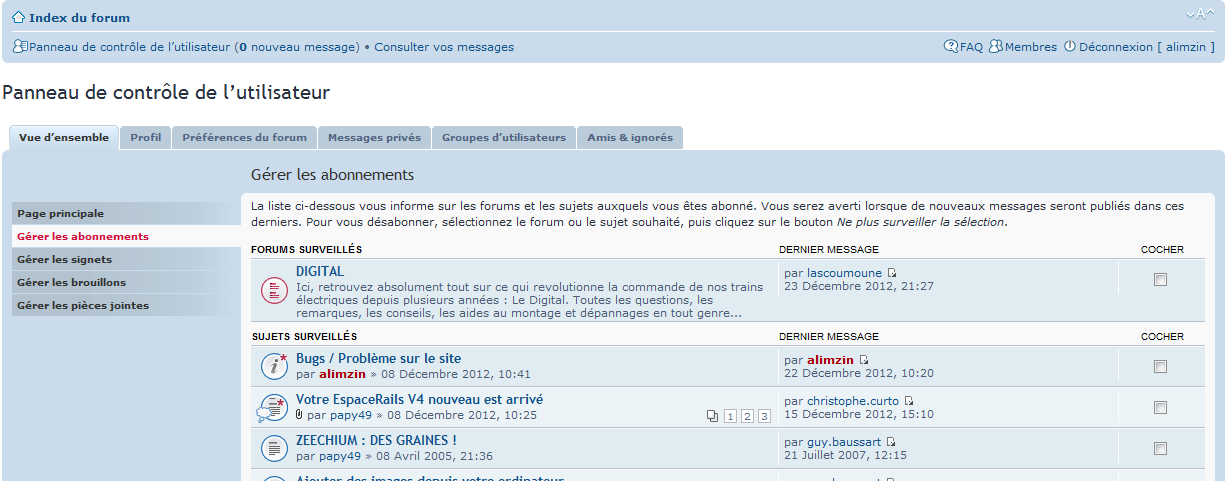The image size is (1225, 481).
Task: Open Consulter vos messages link
Action: click(444, 47)
